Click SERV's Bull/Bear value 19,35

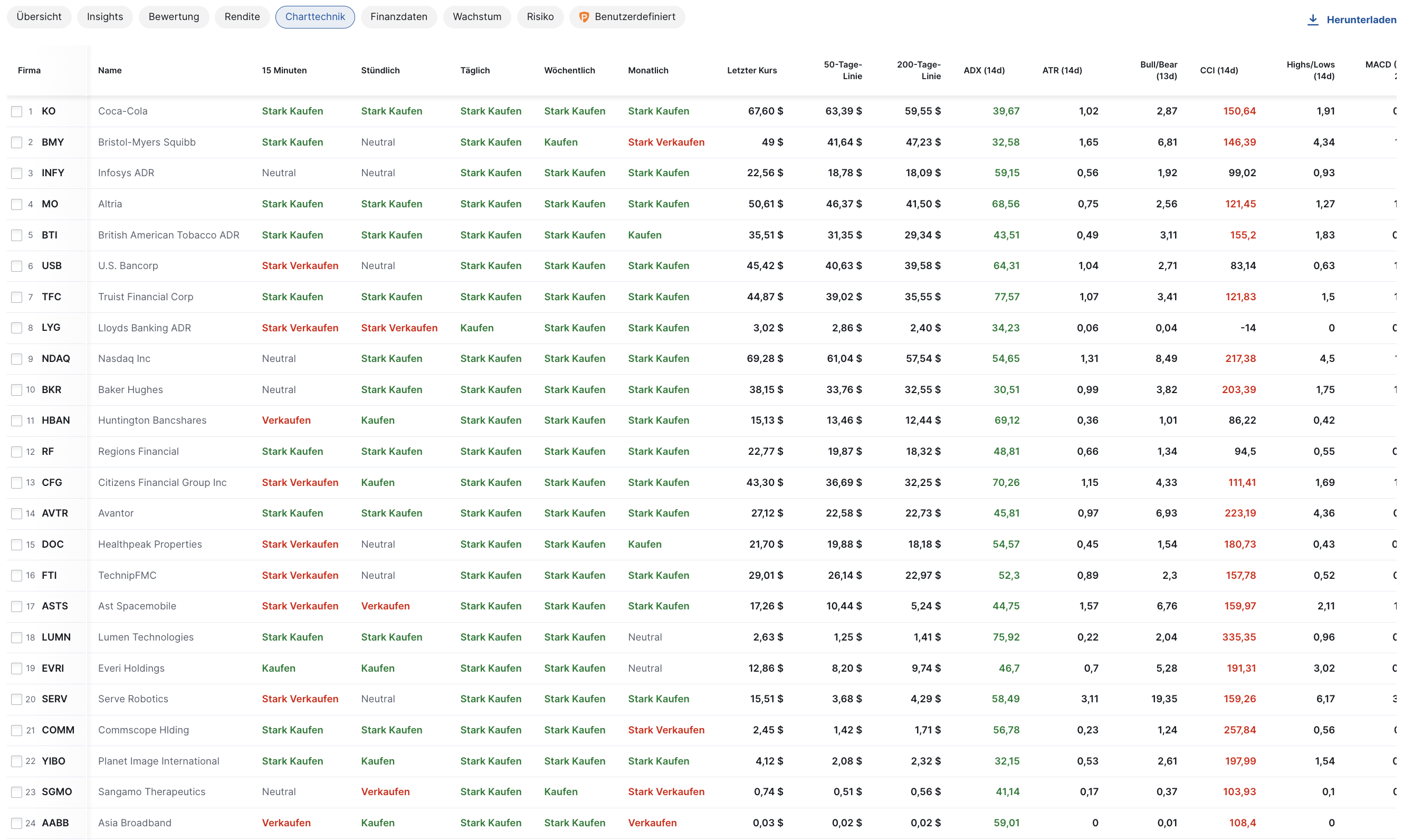pos(1164,699)
